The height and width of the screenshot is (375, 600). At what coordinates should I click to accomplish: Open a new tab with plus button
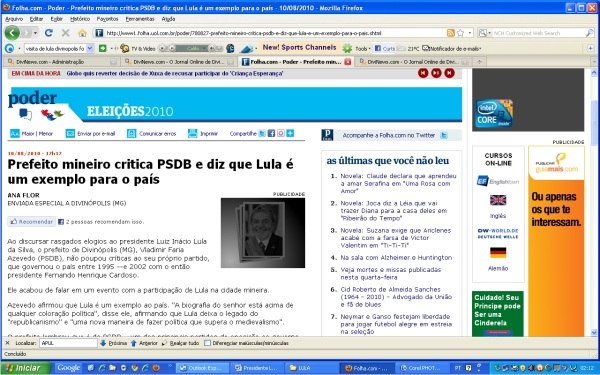pos(479,62)
